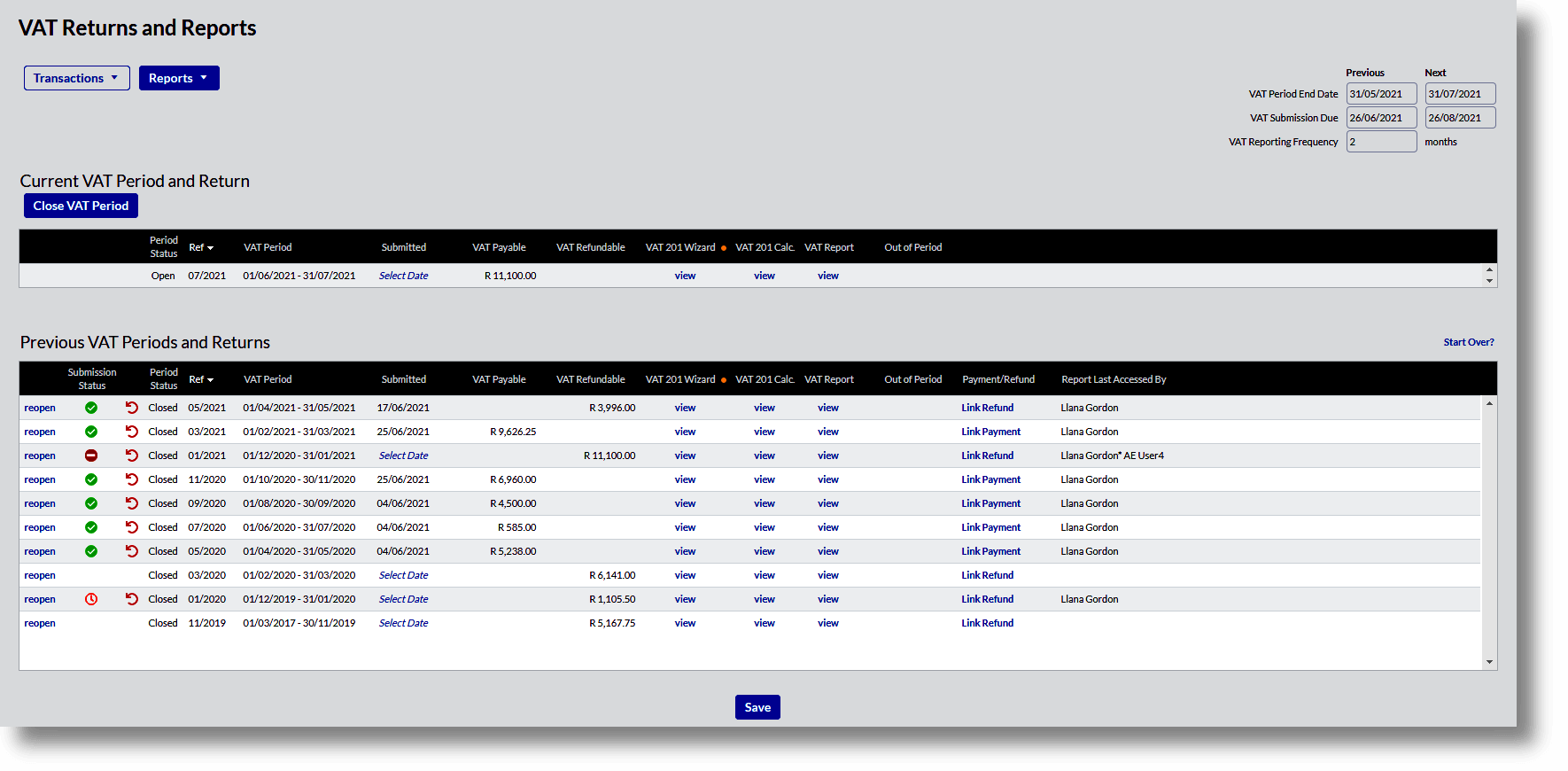Viewport: 1568px width, 771px height.
Task: Sort previous periods table by Ref
Action: [201, 379]
